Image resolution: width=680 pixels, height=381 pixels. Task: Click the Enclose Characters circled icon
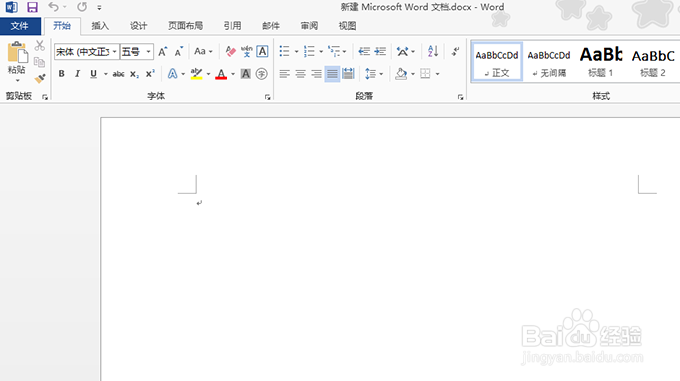coord(262,74)
